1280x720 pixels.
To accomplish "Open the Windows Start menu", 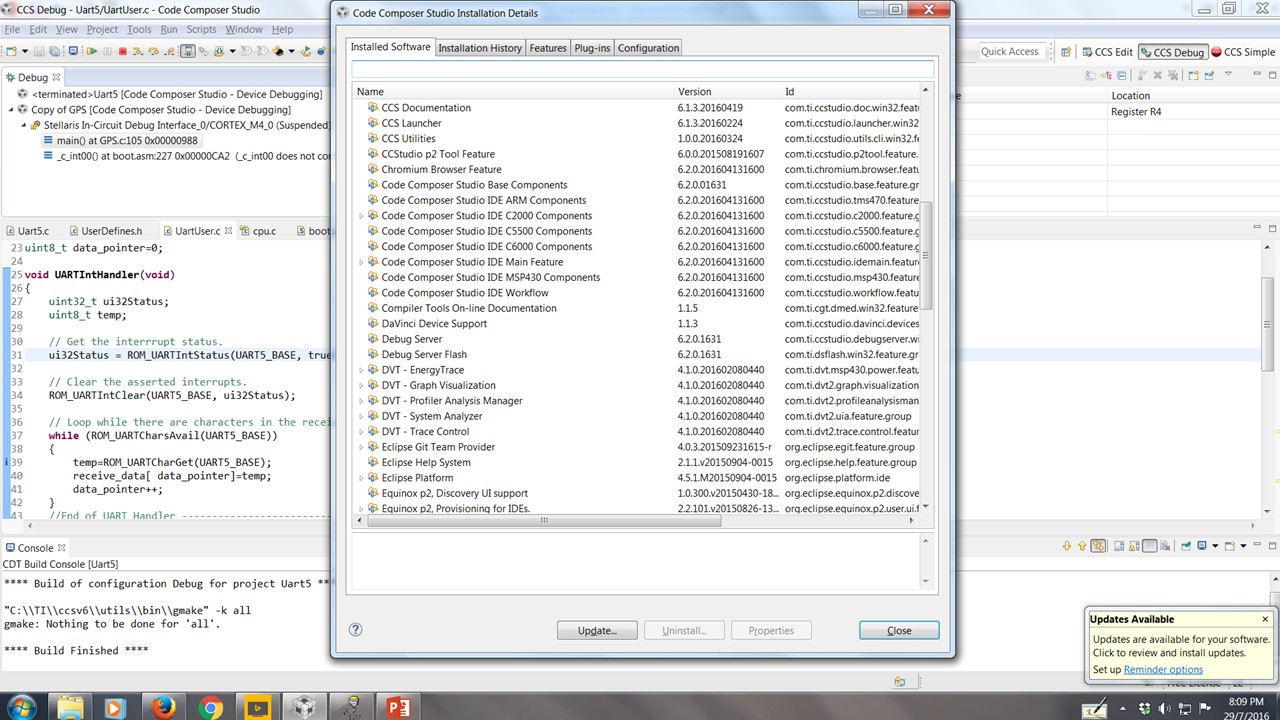I will (x=20, y=708).
